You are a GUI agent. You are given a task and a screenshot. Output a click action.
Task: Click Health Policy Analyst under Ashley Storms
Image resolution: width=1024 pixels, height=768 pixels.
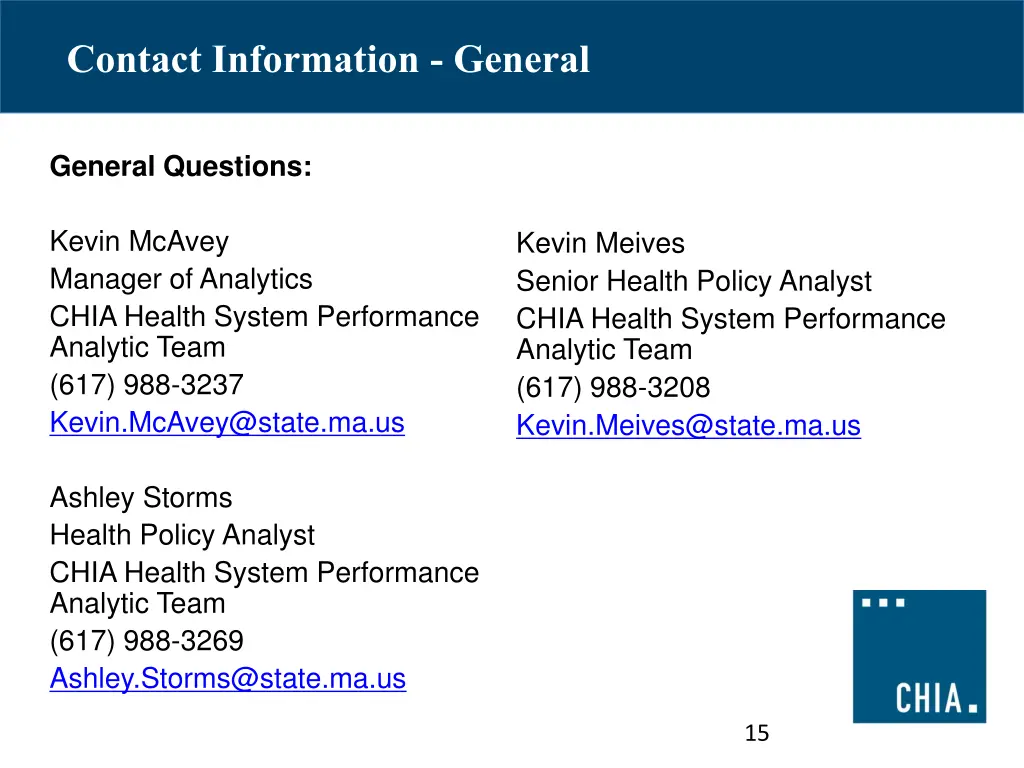point(182,536)
